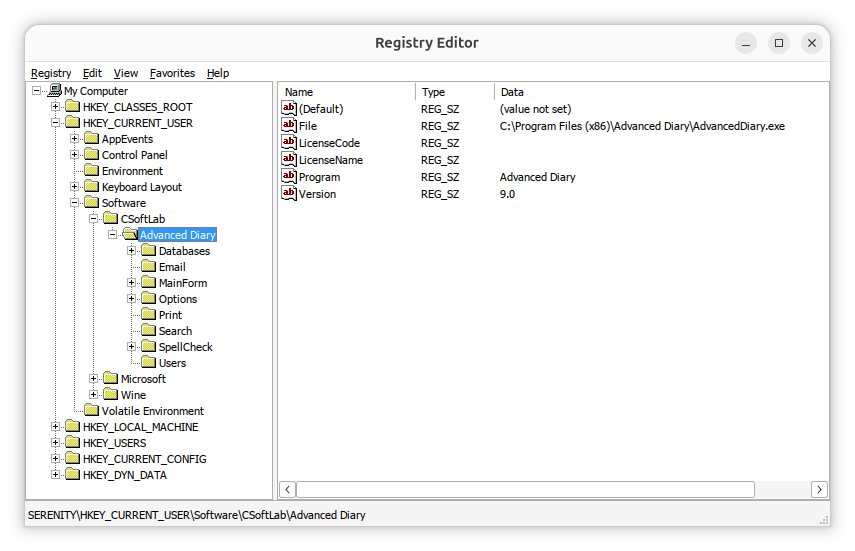The image size is (855, 551).
Task: Expand the HKEY_CLASSES_ROOT key
Action: point(55,106)
